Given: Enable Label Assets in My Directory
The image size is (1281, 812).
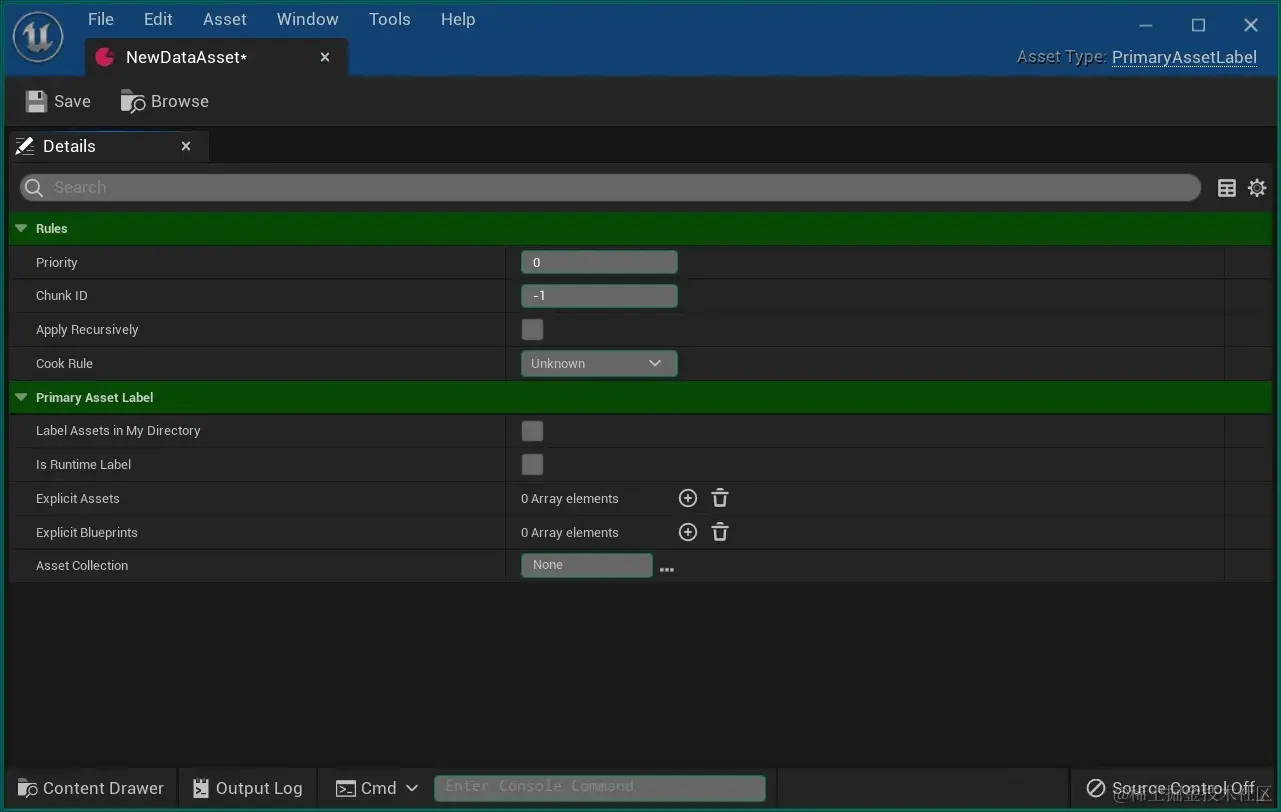Looking at the screenshot, I should (532, 431).
